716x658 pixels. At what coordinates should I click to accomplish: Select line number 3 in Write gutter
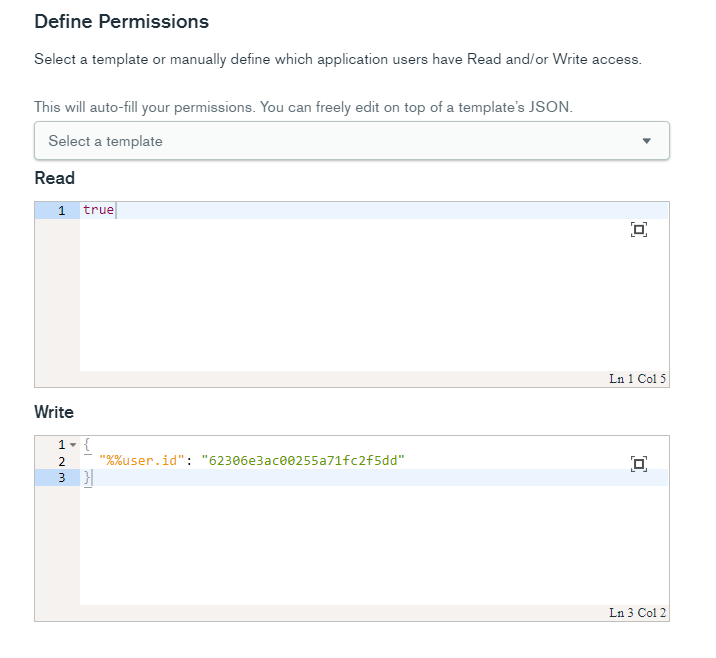point(61,478)
